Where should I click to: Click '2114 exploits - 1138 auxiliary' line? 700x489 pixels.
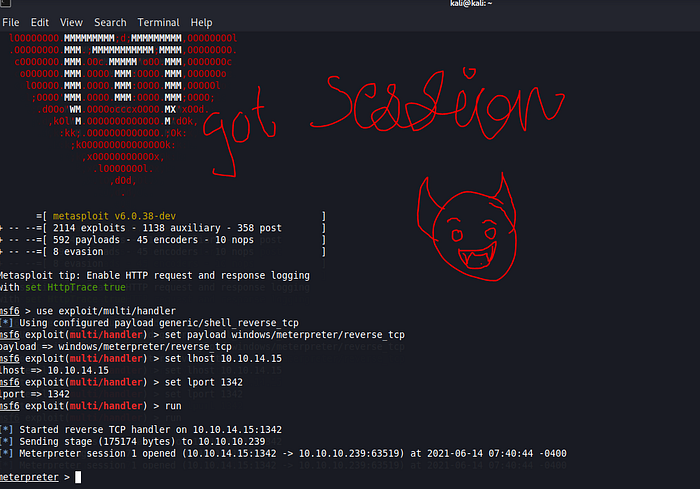[167, 228]
